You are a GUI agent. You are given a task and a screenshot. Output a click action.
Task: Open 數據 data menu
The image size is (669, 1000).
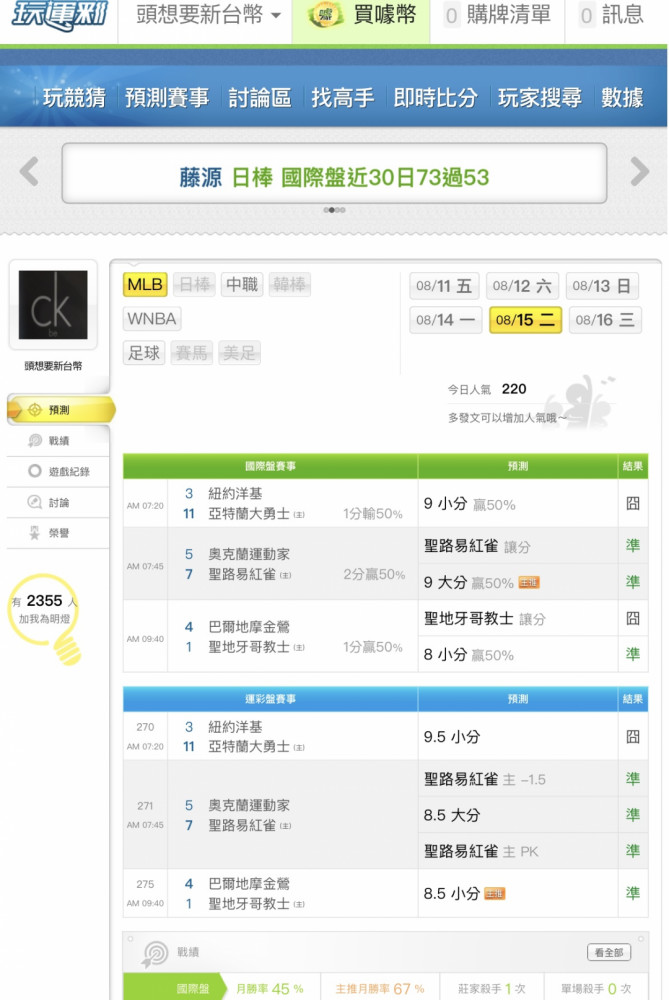(x=622, y=98)
